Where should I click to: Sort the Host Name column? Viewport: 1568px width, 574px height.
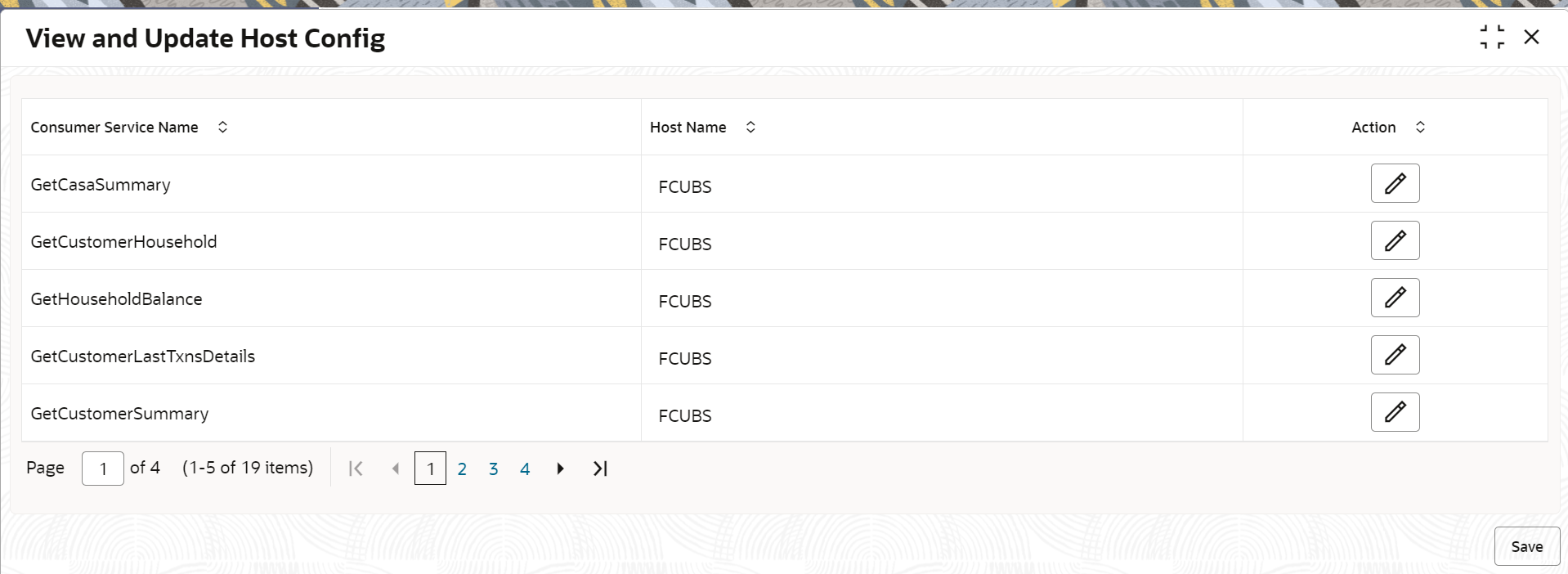pyautogui.click(x=750, y=127)
